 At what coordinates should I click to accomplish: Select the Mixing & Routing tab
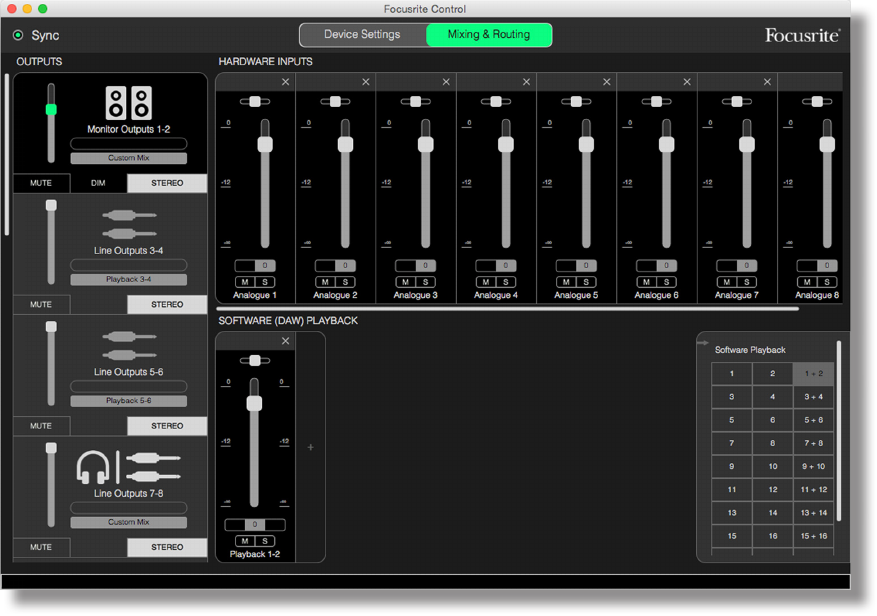point(489,35)
